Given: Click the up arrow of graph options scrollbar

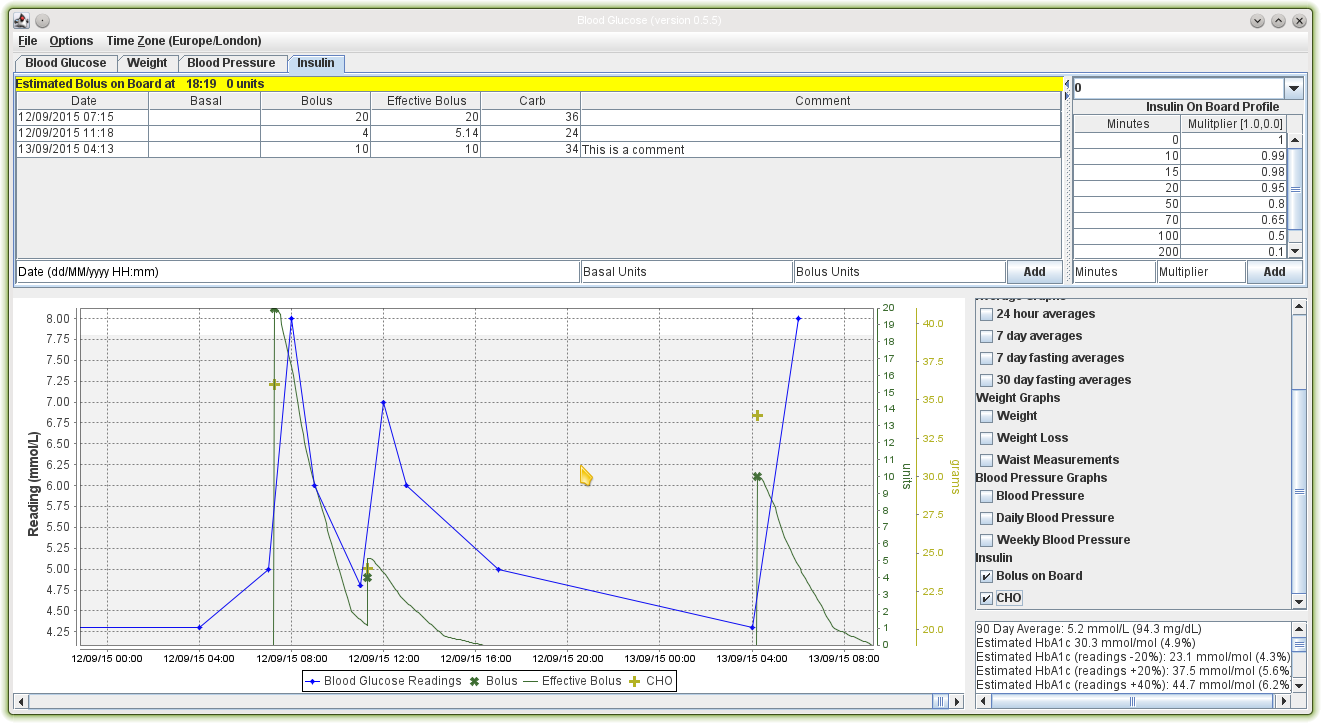Looking at the screenshot, I should (1299, 307).
